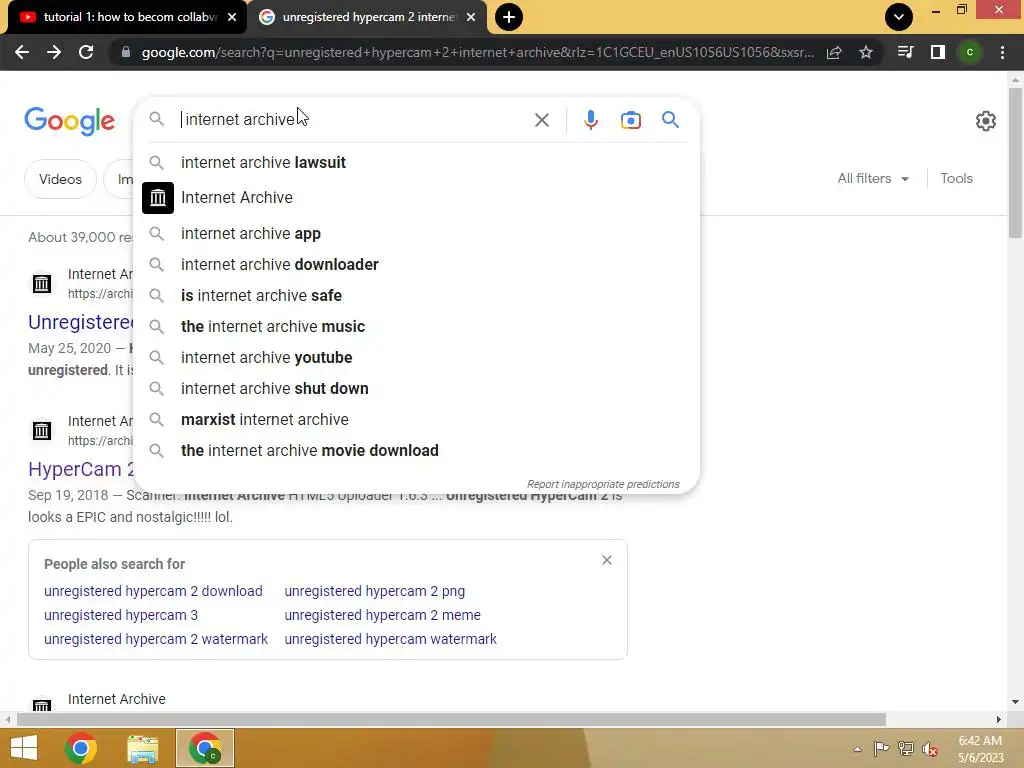This screenshot has height=768, width=1024.
Task: Open the HyperCam 2 search result title
Action: coord(81,469)
